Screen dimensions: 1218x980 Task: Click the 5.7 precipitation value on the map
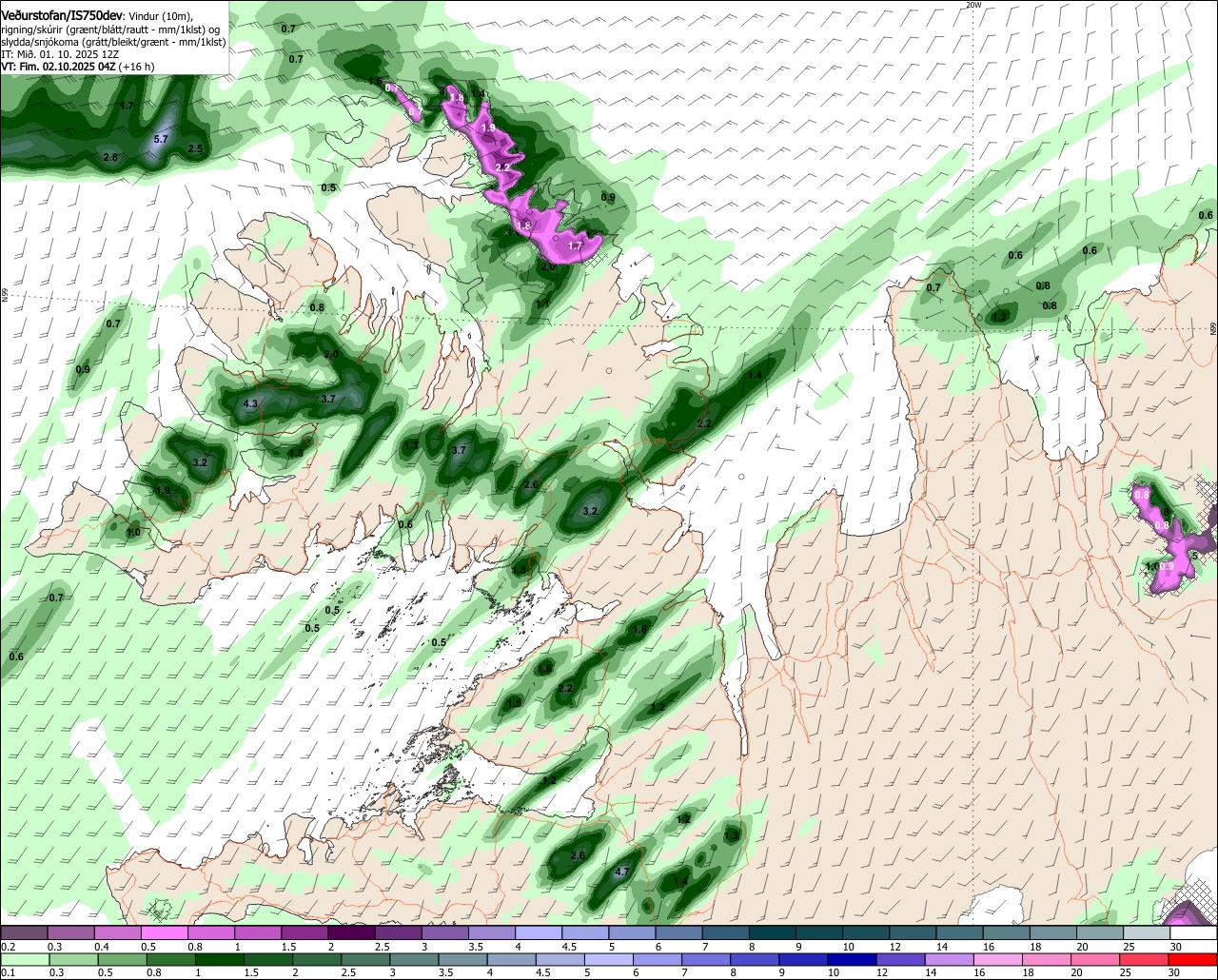(x=161, y=139)
